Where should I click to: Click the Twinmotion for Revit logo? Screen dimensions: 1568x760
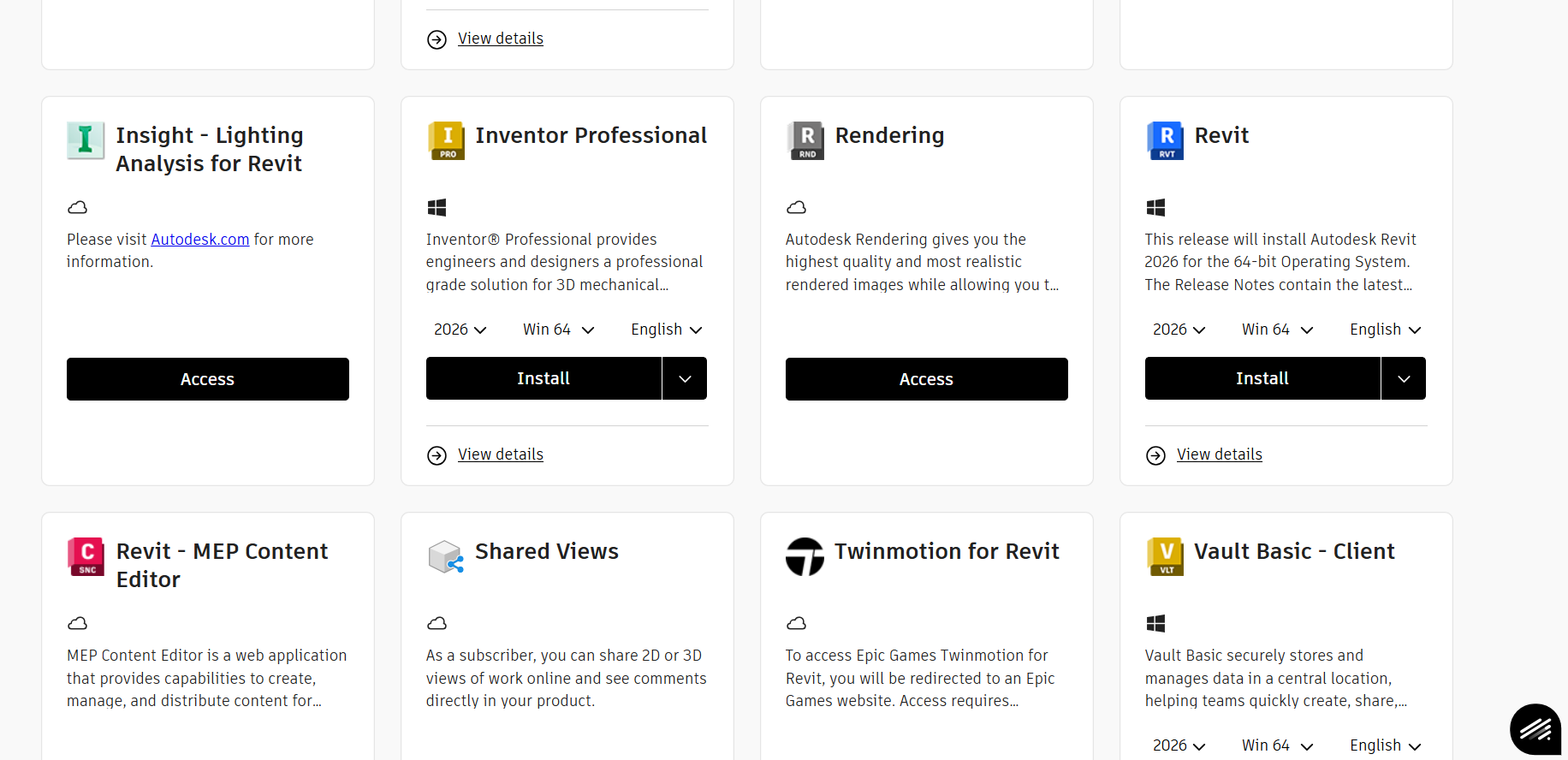click(805, 556)
